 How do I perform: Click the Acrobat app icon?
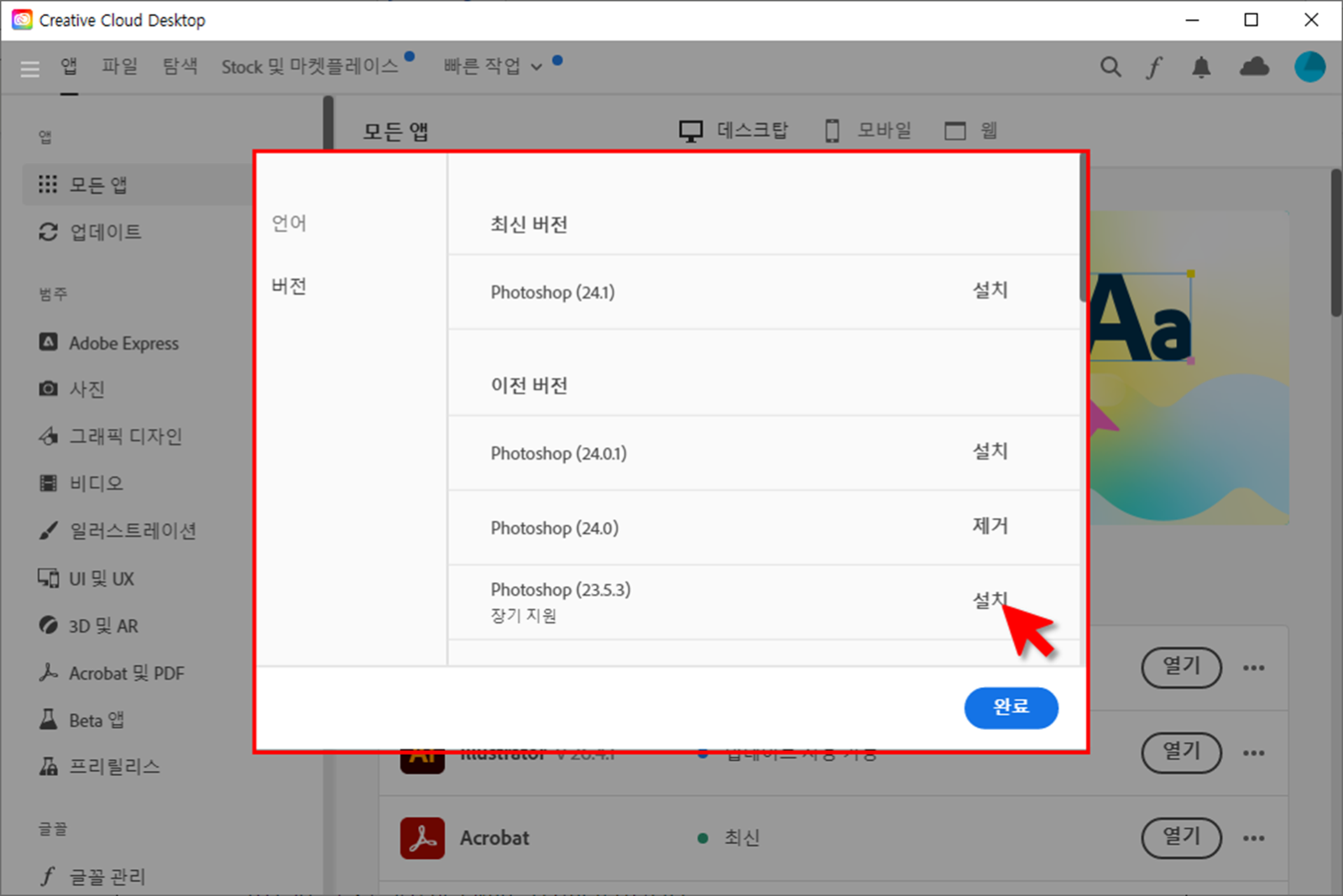coord(422,837)
